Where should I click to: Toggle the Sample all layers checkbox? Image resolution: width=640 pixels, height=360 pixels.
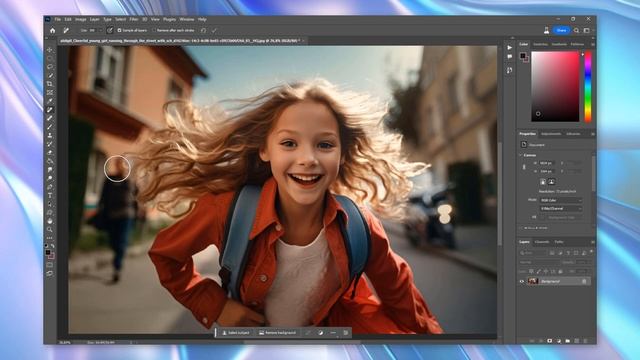click(120, 31)
